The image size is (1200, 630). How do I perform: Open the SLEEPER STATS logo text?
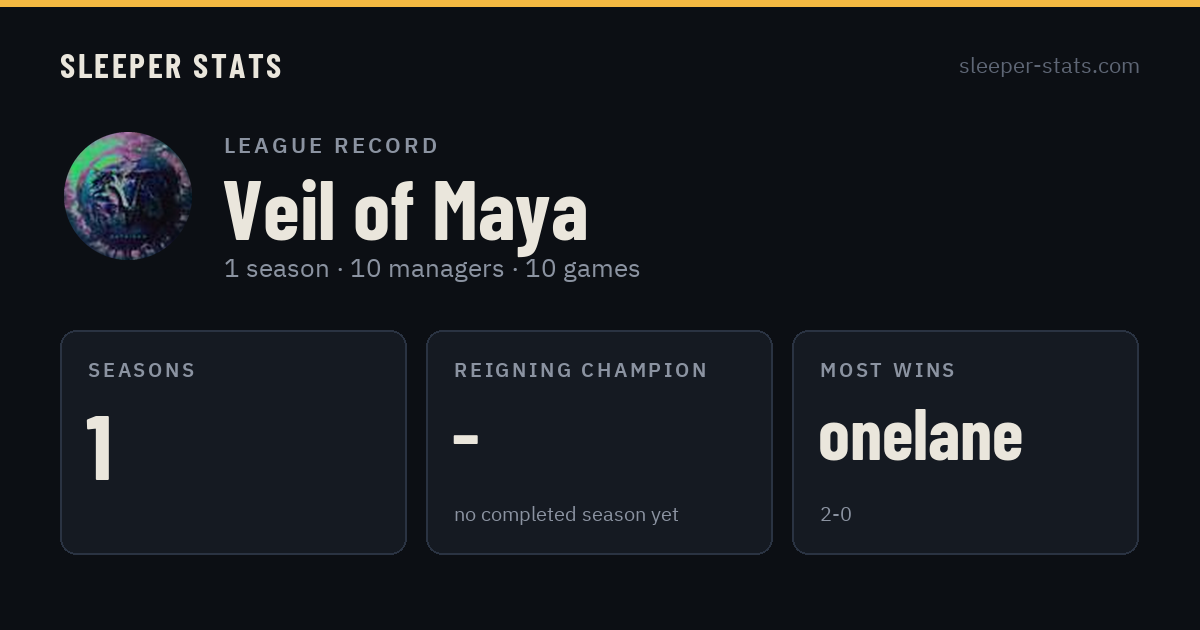point(171,66)
